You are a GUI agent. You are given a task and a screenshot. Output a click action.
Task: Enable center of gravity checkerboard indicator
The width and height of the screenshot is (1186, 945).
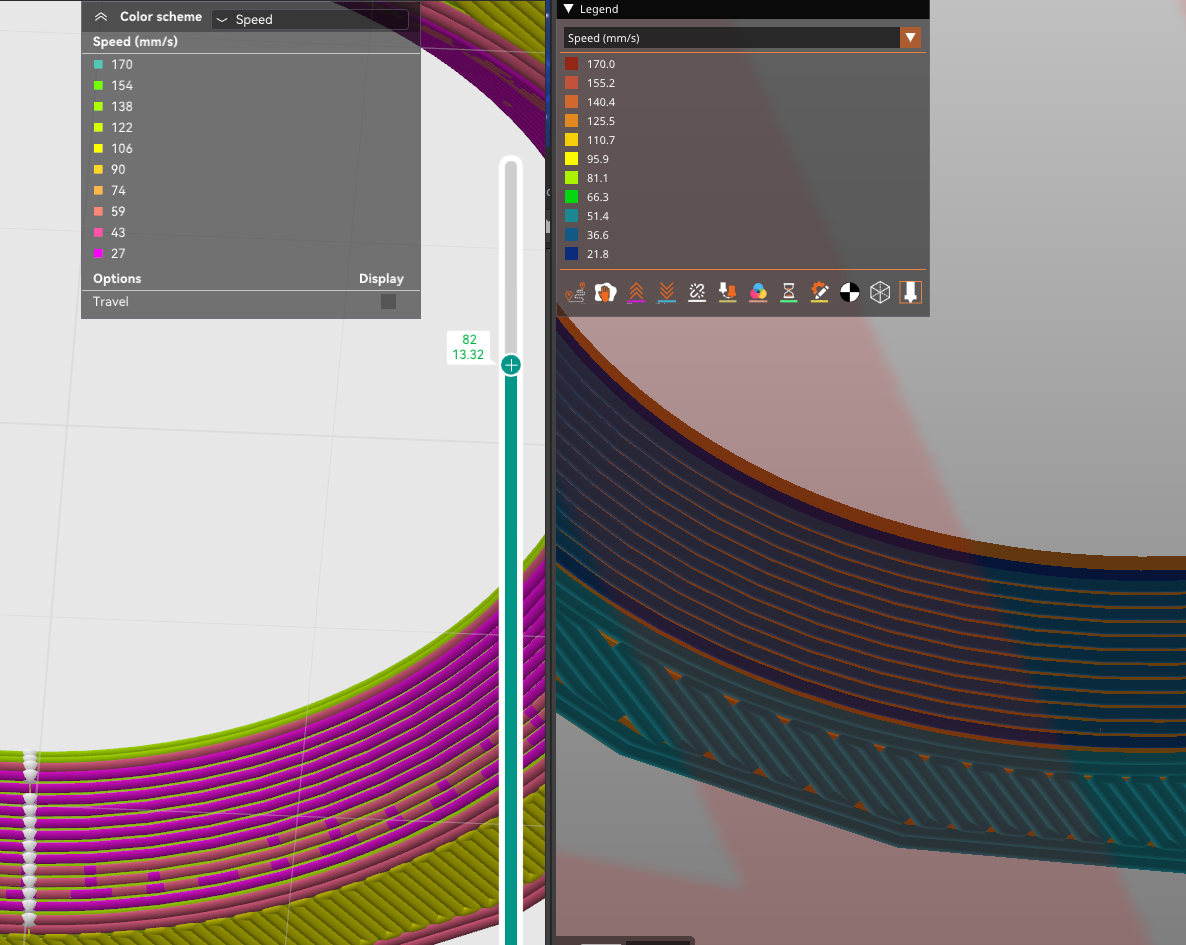click(849, 292)
